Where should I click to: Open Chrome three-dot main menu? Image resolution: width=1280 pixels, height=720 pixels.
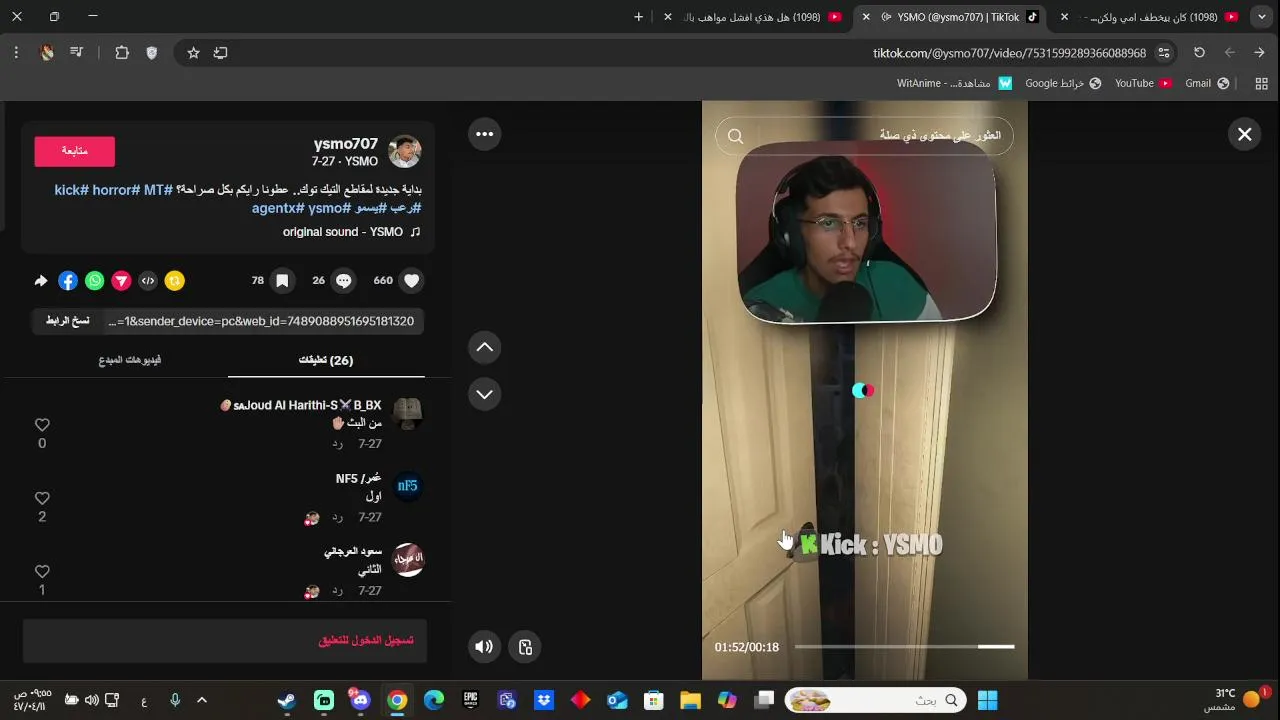(x=16, y=53)
